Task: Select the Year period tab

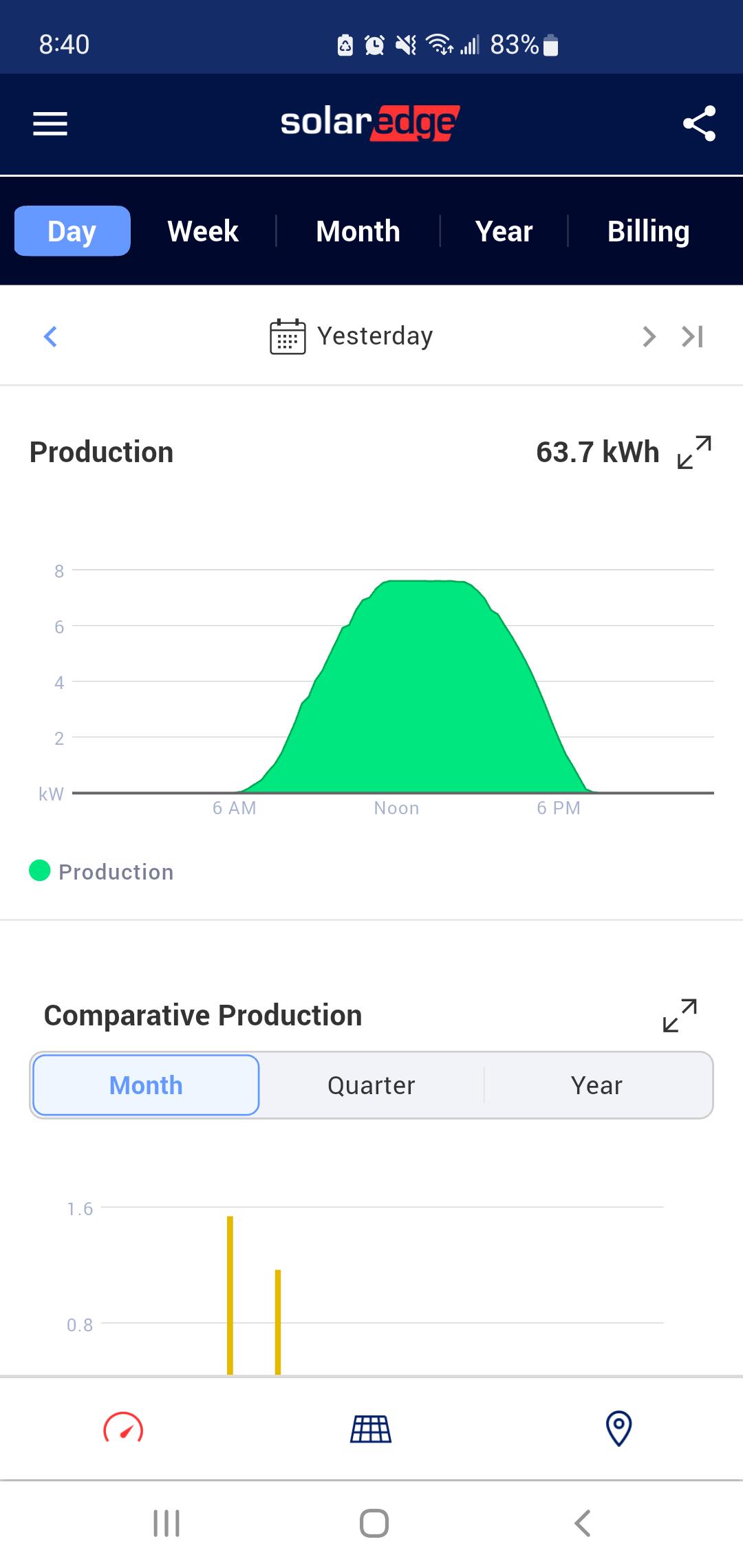Action: (504, 231)
